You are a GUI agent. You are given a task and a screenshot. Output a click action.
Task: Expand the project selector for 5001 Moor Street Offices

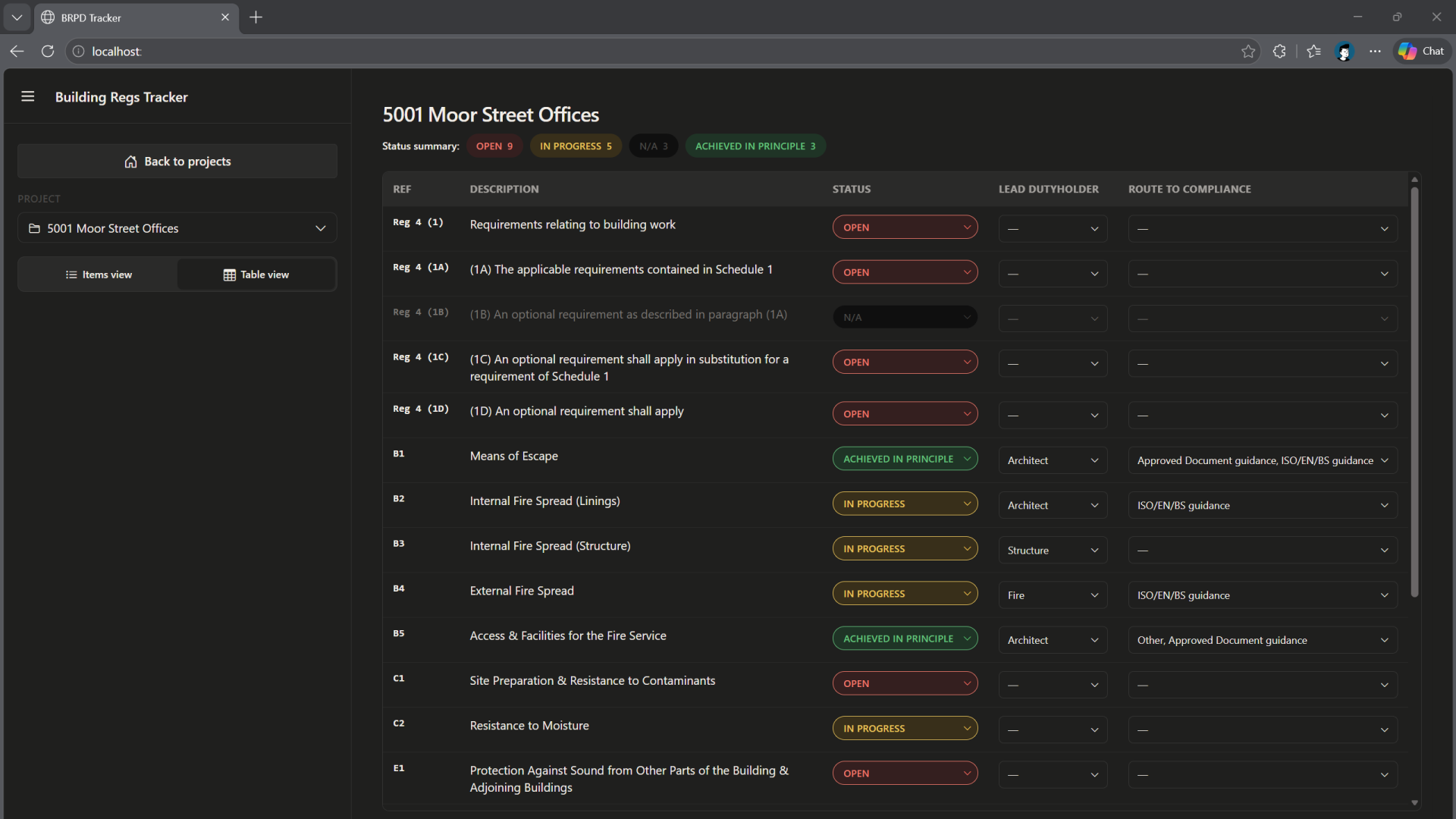tap(320, 228)
